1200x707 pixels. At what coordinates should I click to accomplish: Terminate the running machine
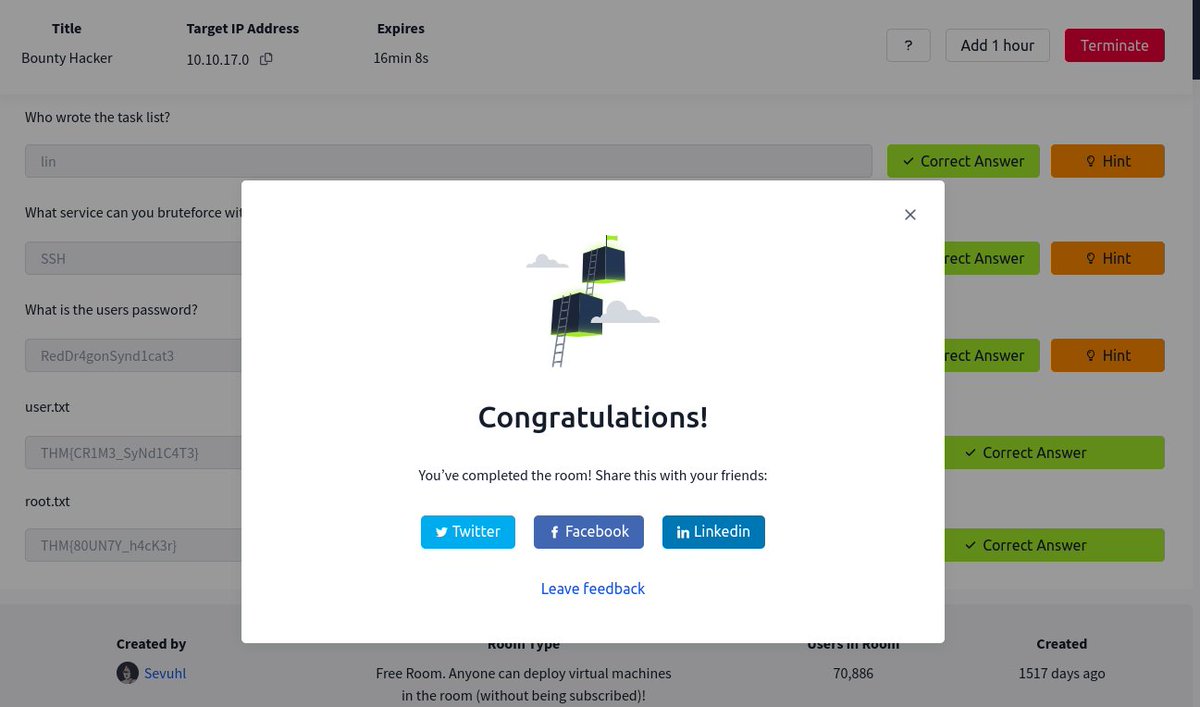(x=1114, y=45)
